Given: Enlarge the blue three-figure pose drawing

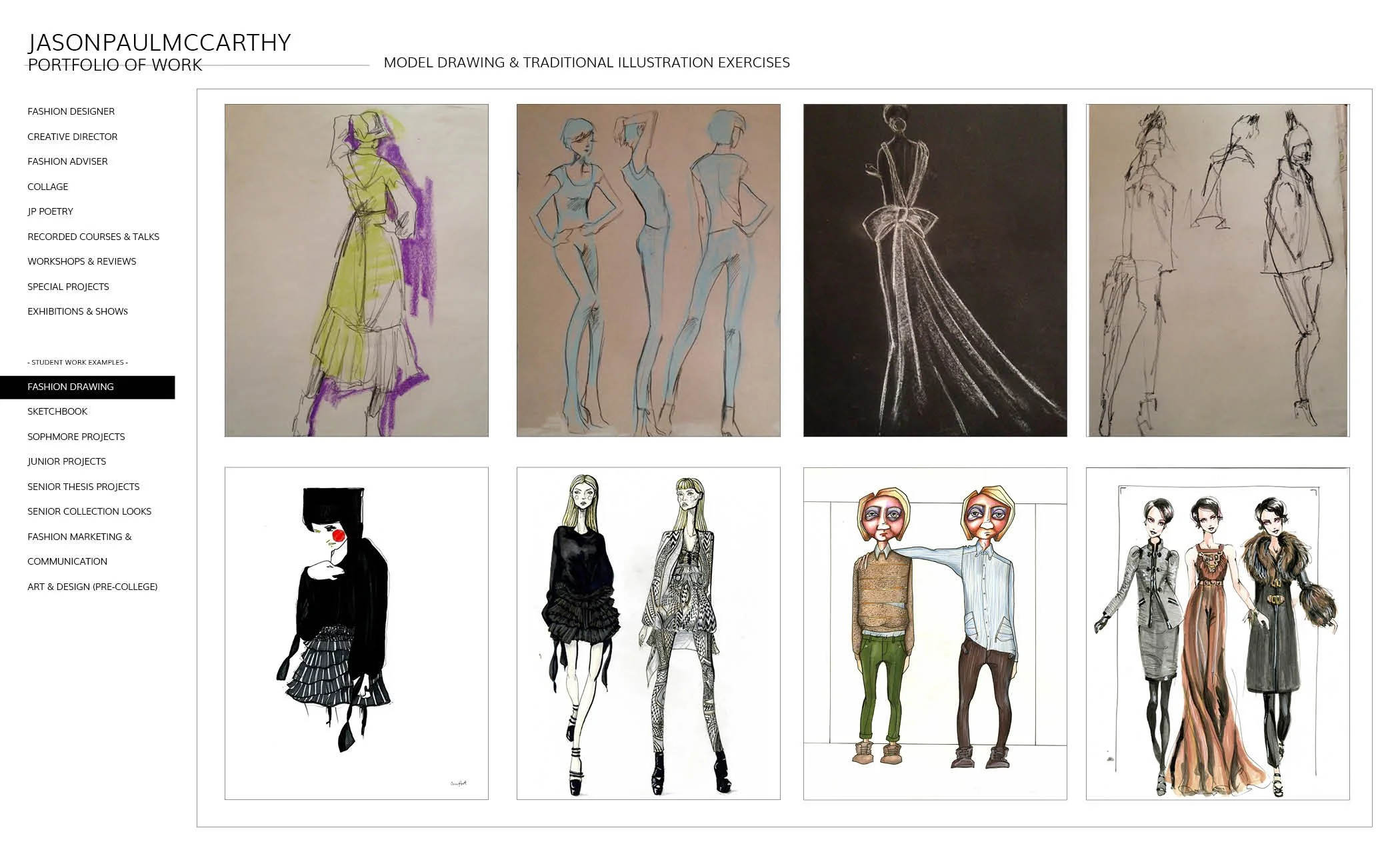Looking at the screenshot, I should coord(648,270).
